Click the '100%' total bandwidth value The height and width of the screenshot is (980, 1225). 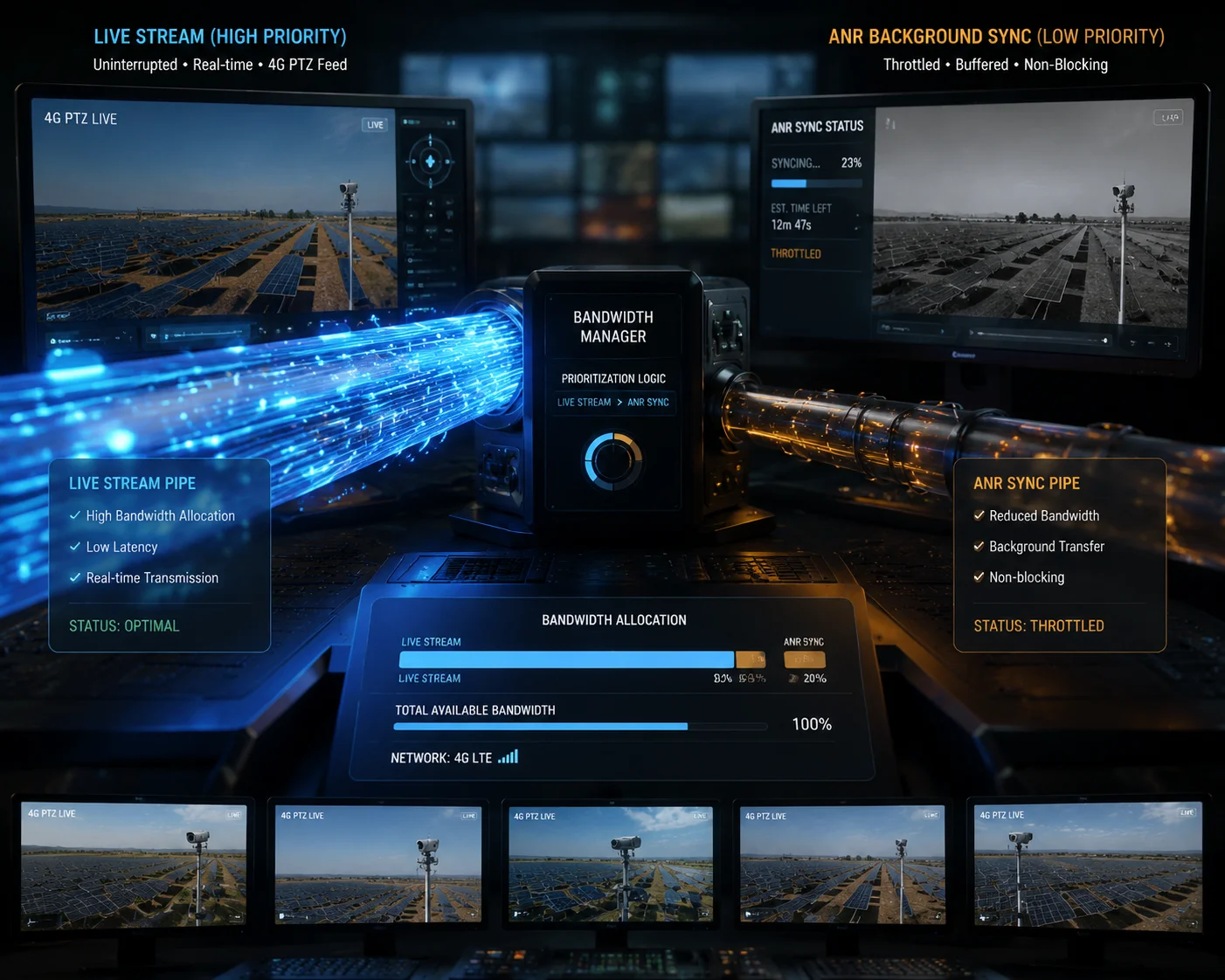point(812,724)
